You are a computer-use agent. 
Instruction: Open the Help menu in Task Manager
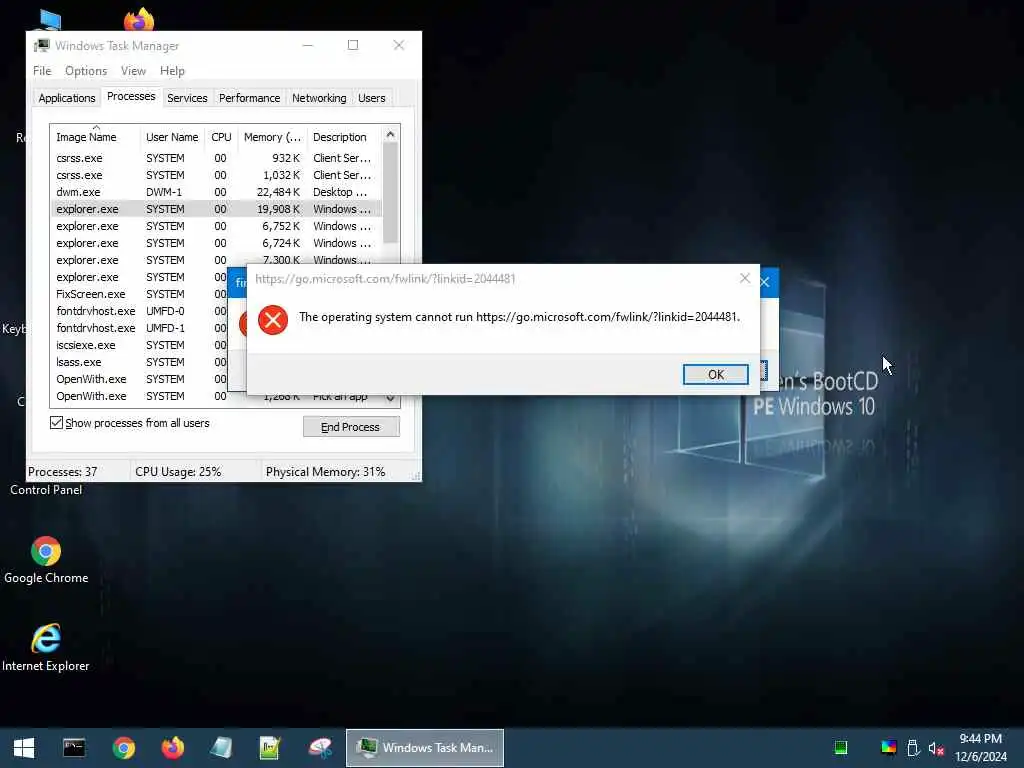(x=172, y=71)
